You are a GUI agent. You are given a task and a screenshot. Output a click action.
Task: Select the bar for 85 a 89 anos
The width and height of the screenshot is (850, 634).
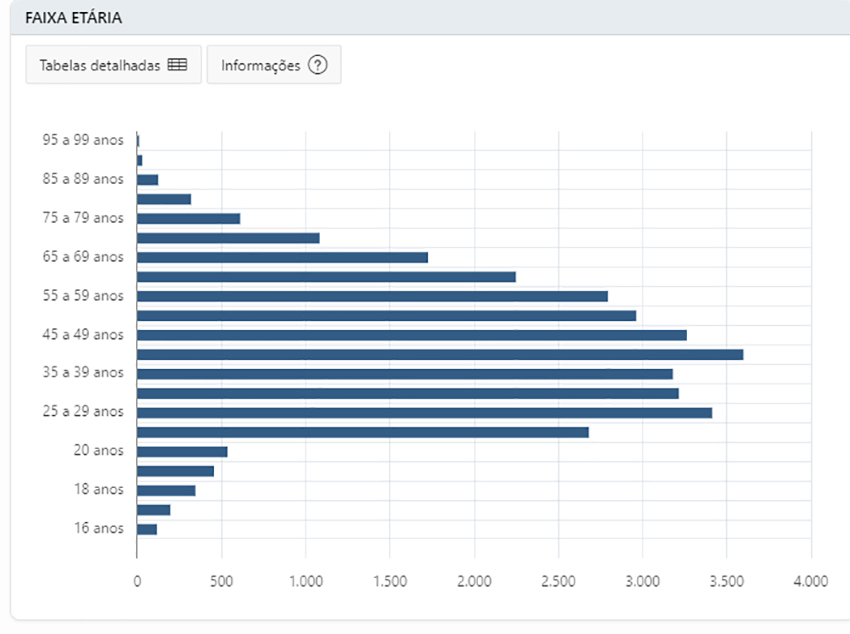147,180
